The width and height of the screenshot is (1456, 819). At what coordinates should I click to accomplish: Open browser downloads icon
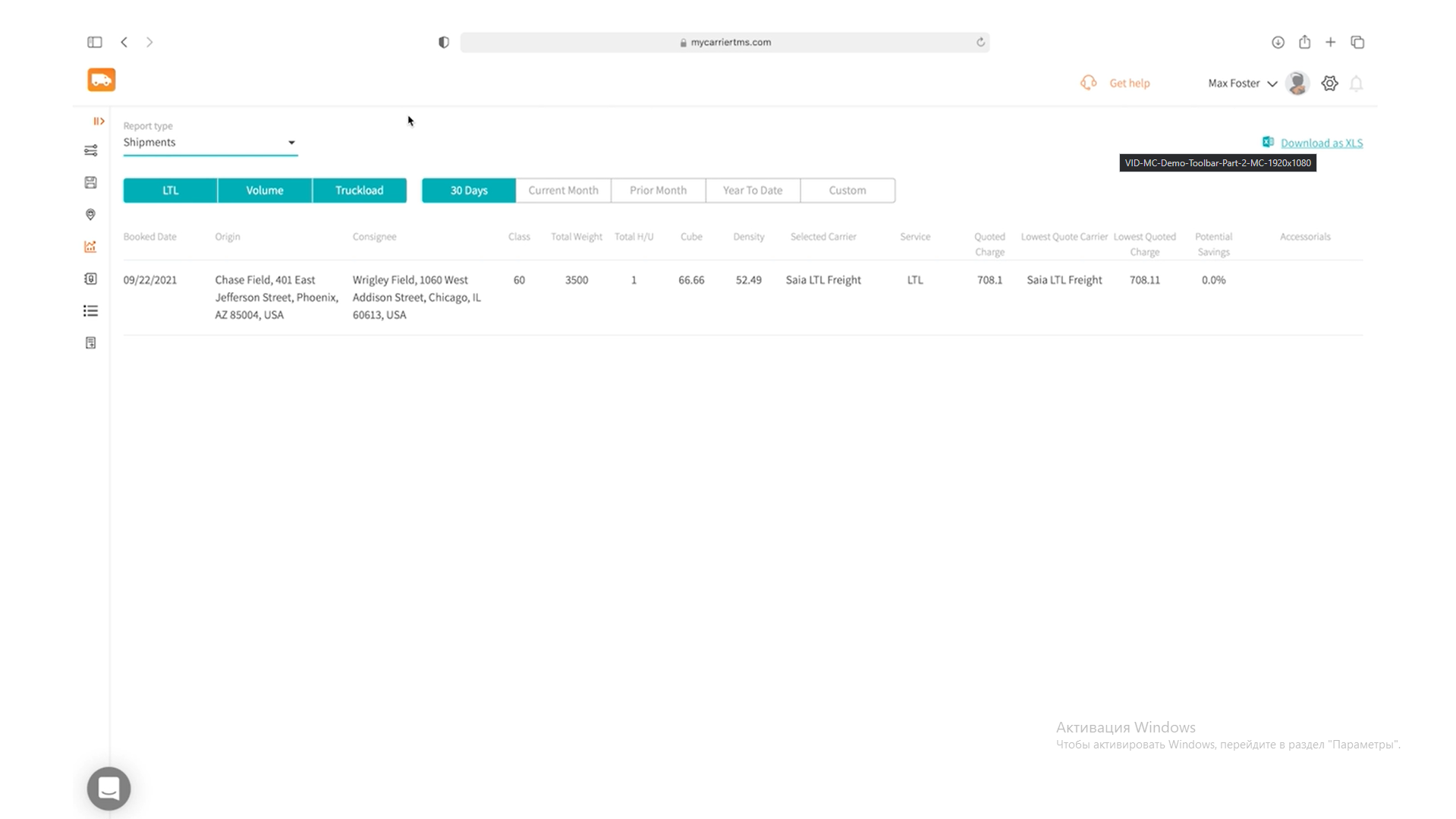coord(1278,42)
